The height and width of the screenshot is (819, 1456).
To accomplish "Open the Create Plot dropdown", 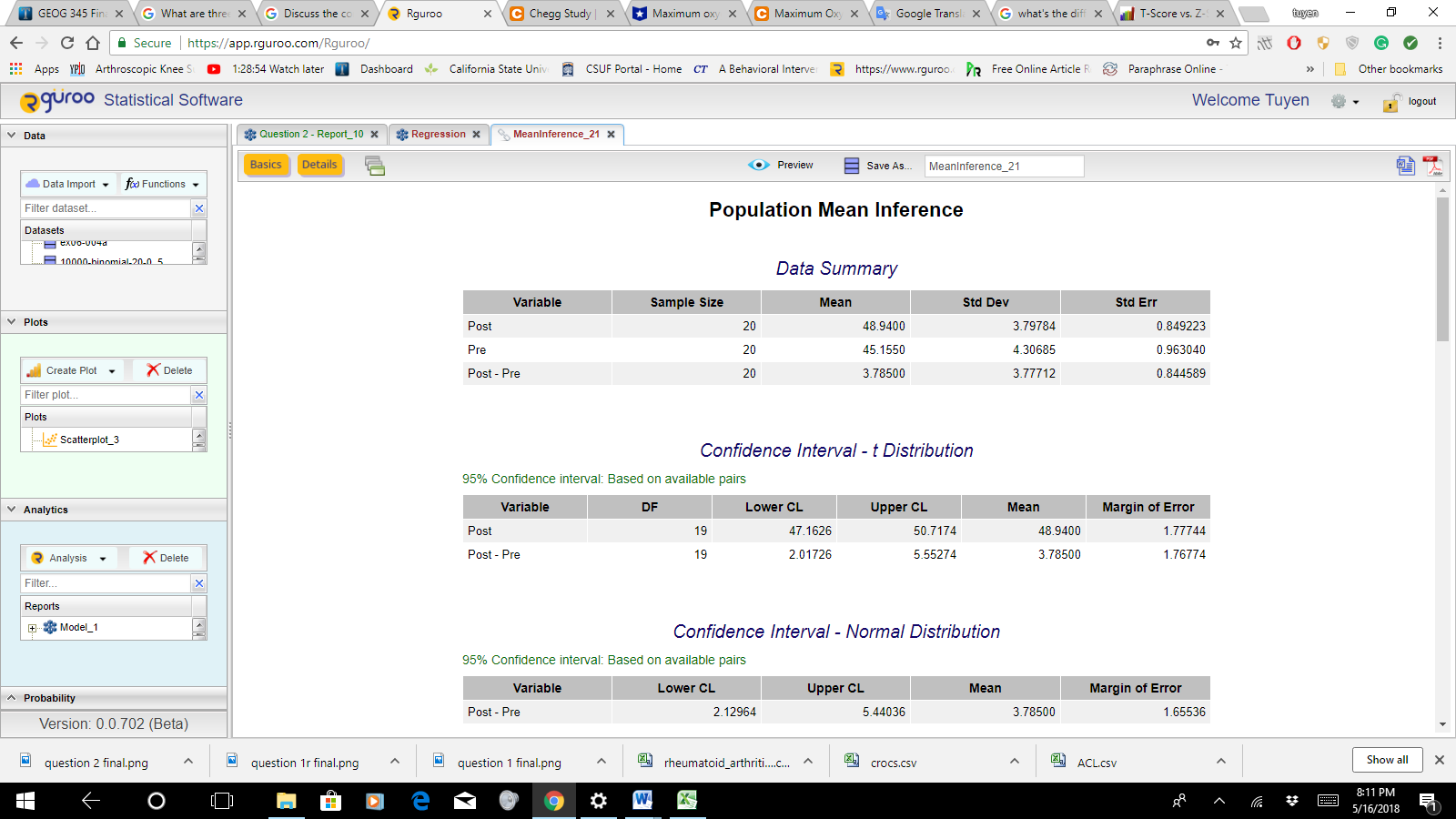I will click(72, 370).
